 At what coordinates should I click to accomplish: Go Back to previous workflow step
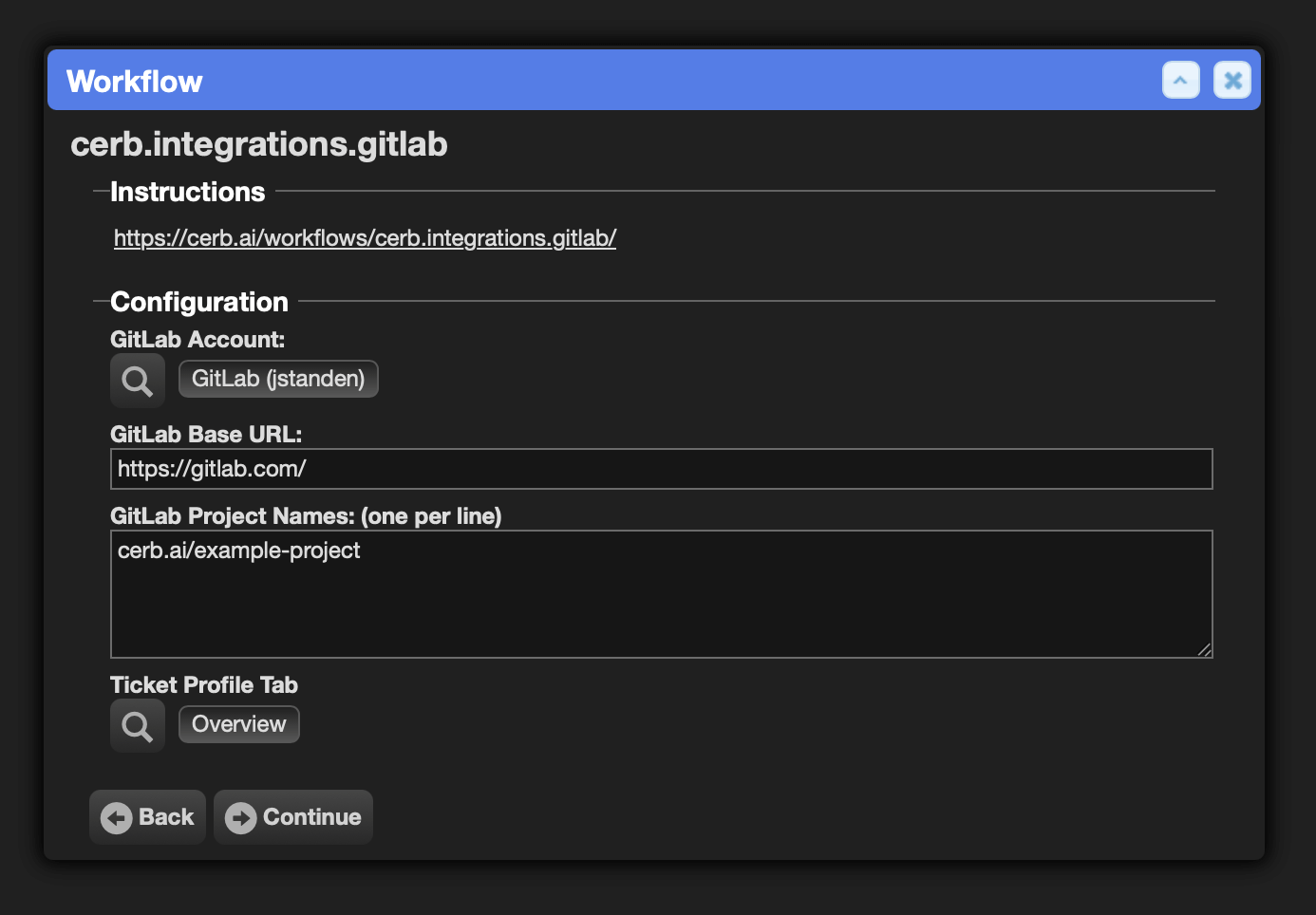tap(147, 817)
